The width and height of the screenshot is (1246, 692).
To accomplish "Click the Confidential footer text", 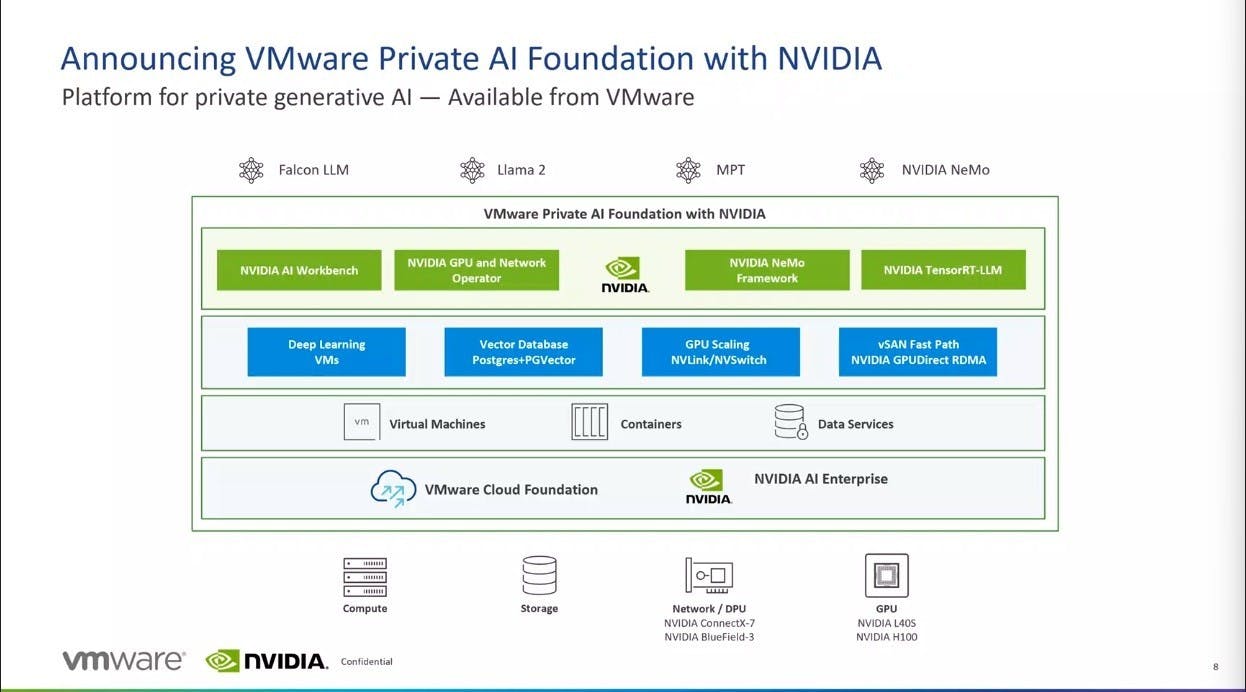I will click(x=366, y=662).
